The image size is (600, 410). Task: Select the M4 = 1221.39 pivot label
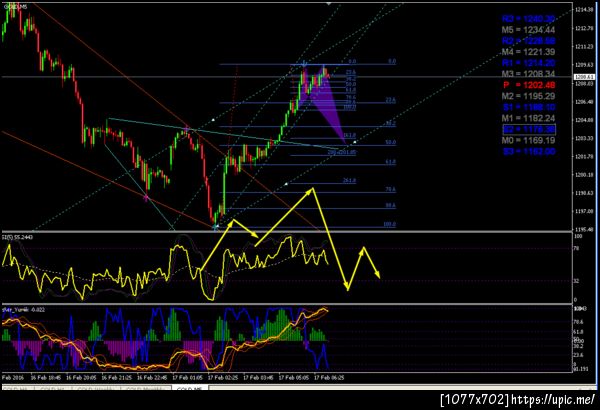[x=528, y=52]
